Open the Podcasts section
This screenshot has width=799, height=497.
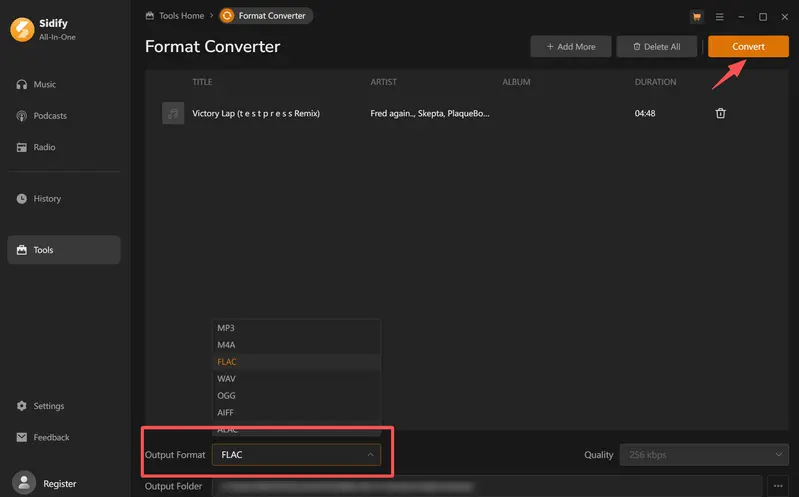[64, 116]
